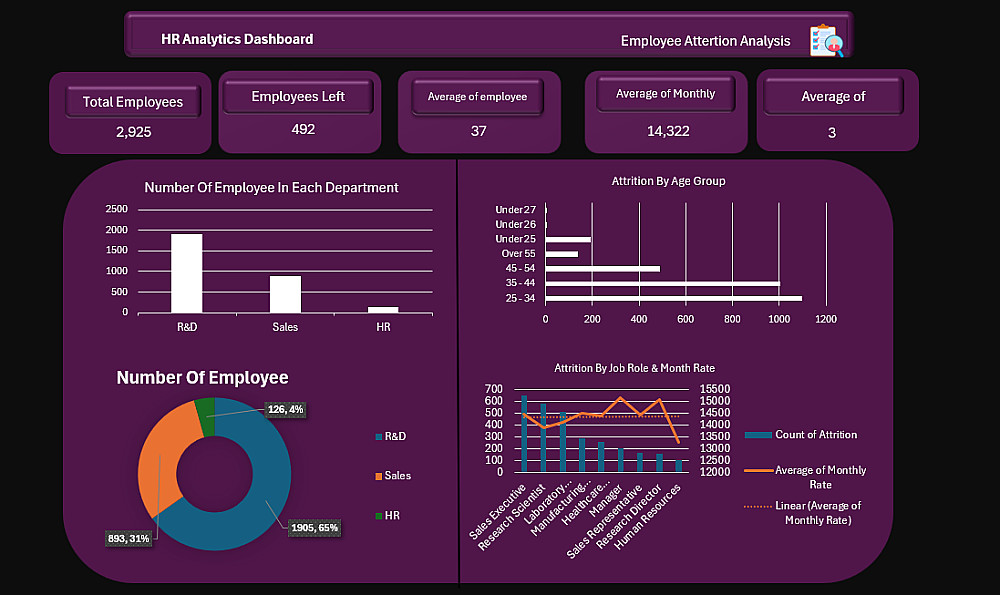The width and height of the screenshot is (1000, 595).
Task: Select the Human Resources attrition bar
Action: point(679,466)
